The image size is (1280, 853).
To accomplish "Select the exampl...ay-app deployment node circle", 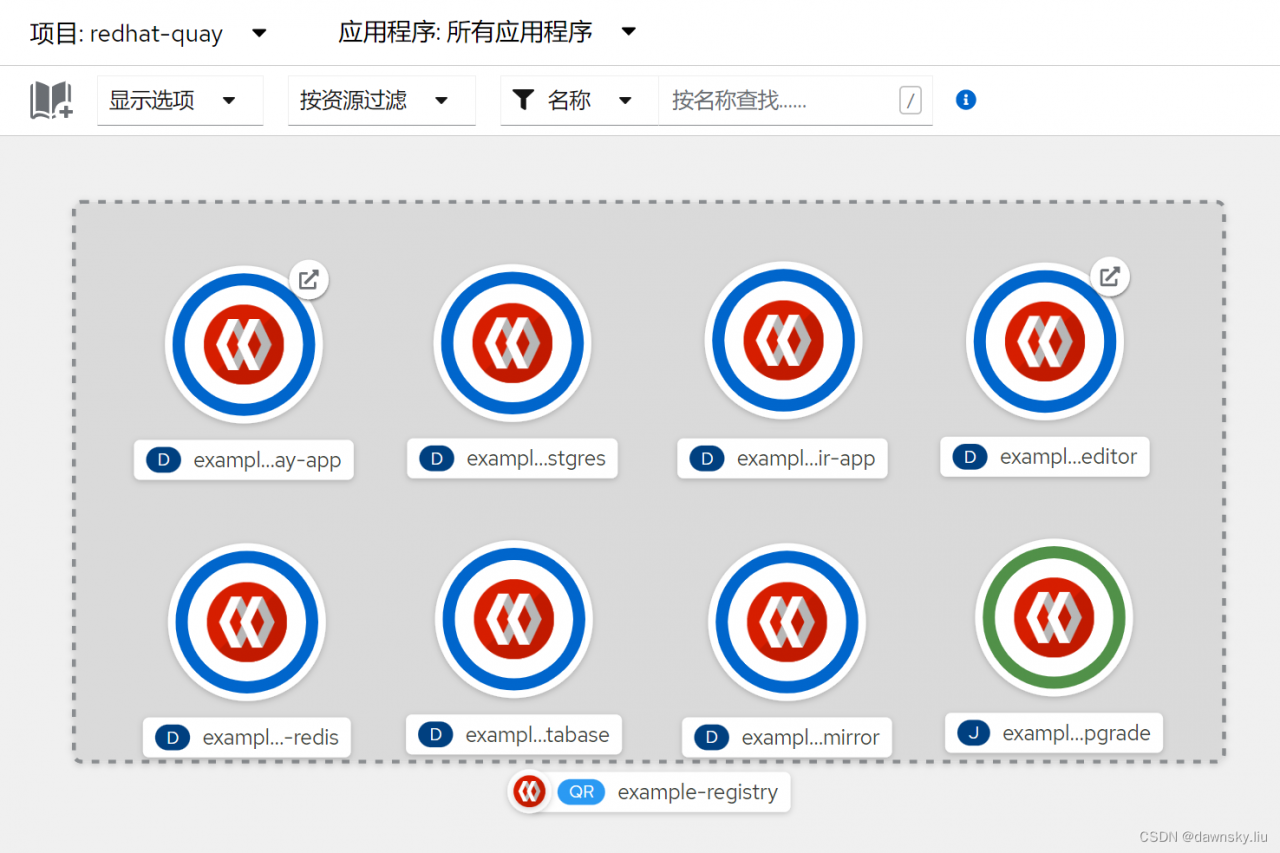I will pos(244,344).
